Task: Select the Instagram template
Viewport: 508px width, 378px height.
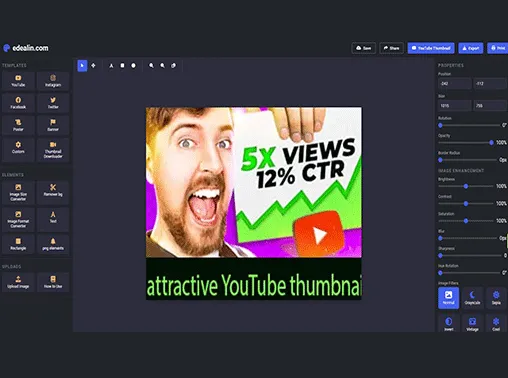Action: click(x=53, y=81)
